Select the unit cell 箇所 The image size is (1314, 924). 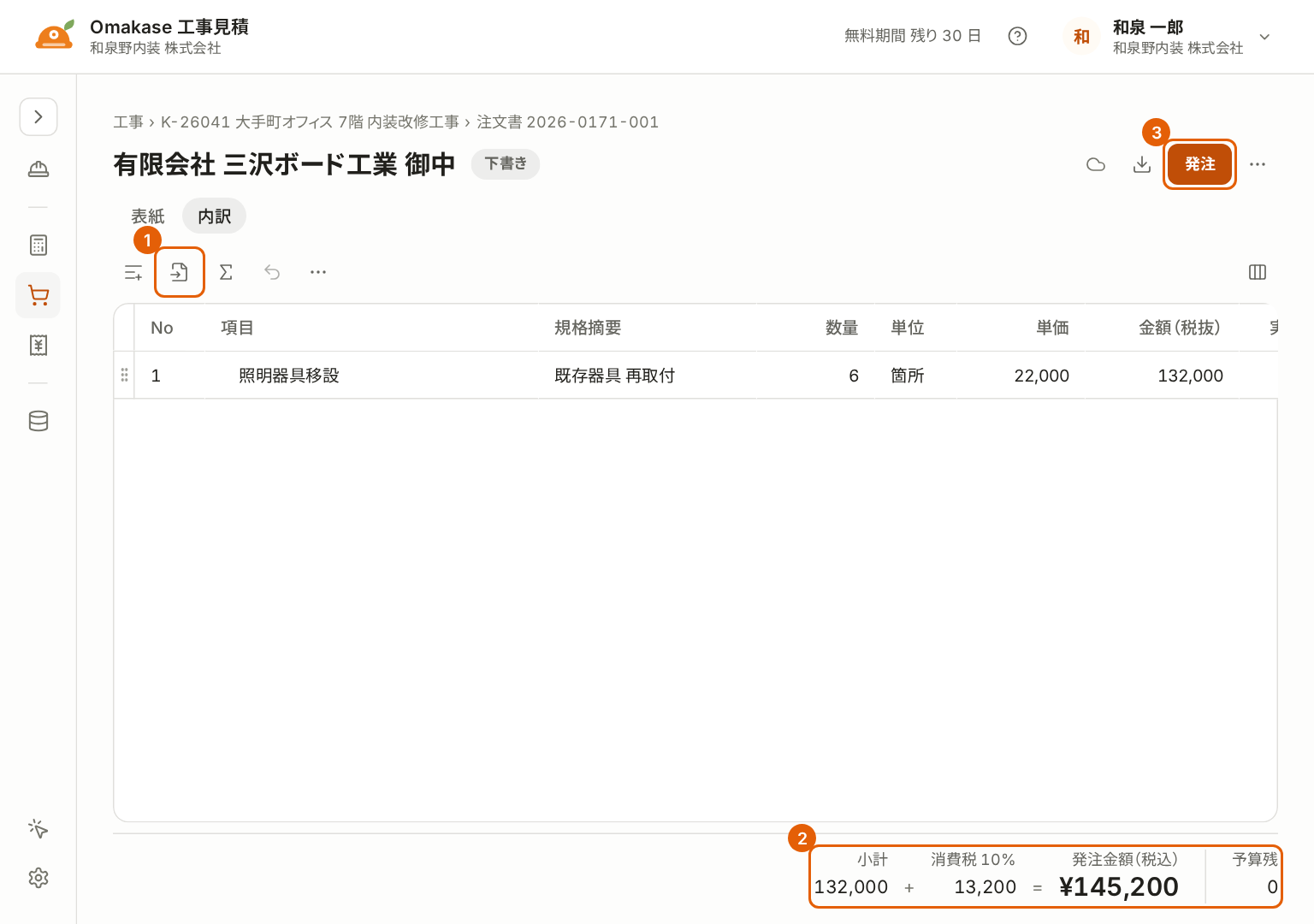914,376
